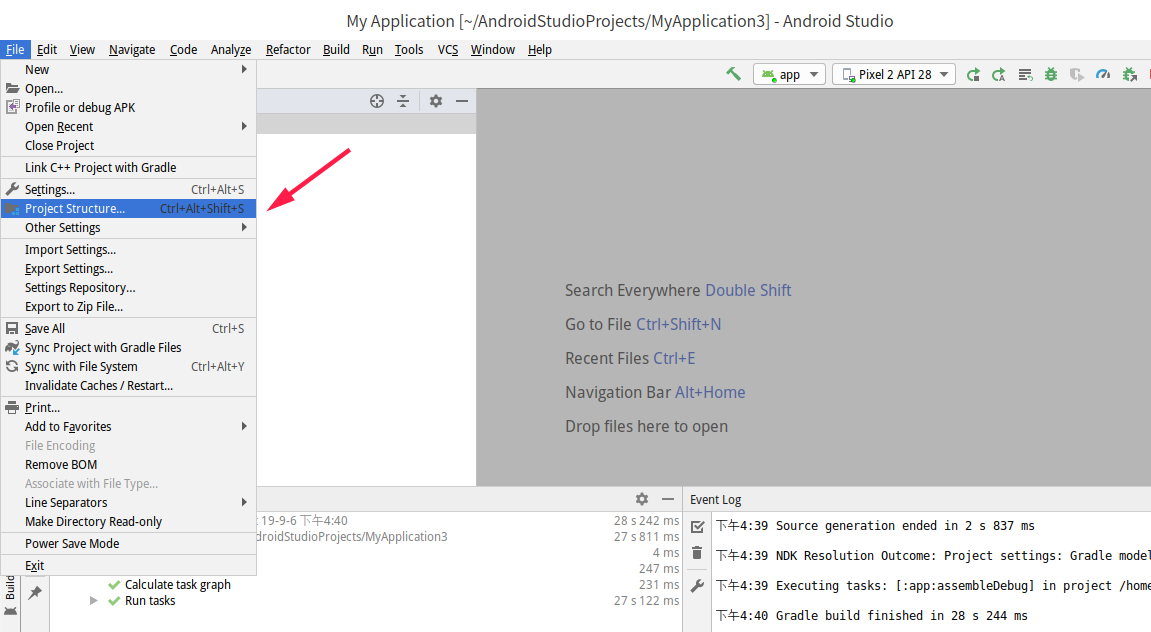Expand the New submenu

tap(128, 70)
